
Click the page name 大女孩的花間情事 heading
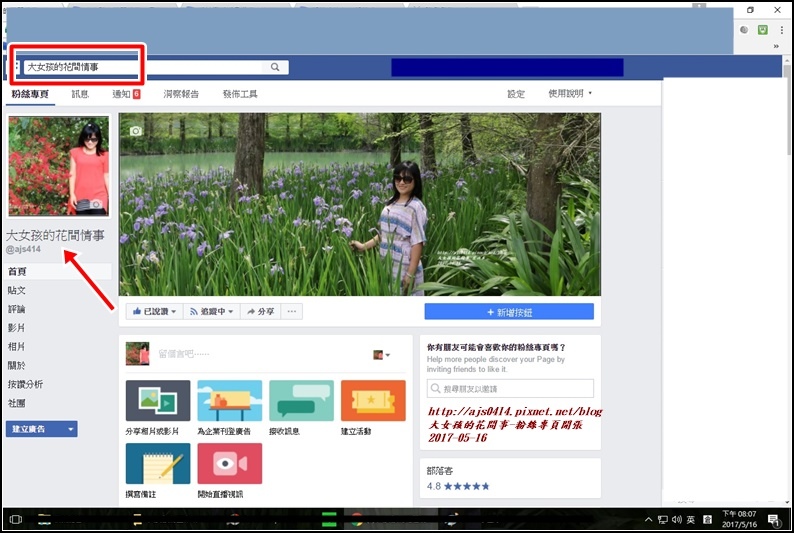55,235
